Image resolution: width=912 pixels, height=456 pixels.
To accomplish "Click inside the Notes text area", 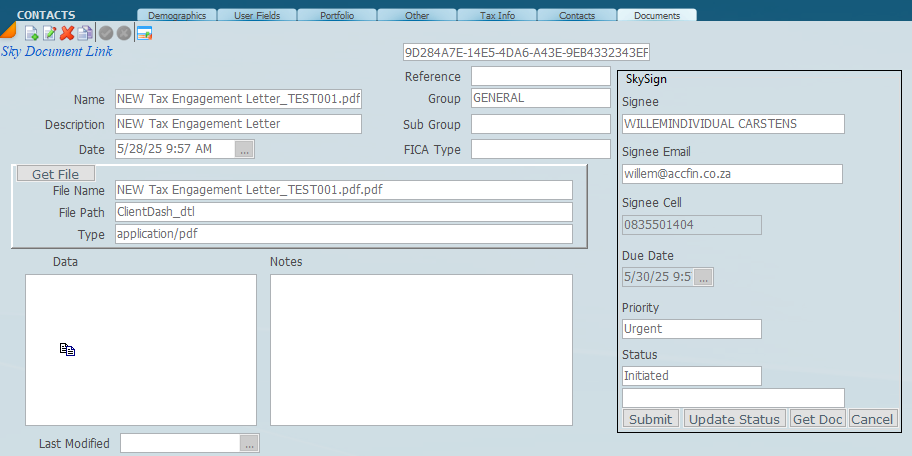I will pyautogui.click(x=421, y=349).
